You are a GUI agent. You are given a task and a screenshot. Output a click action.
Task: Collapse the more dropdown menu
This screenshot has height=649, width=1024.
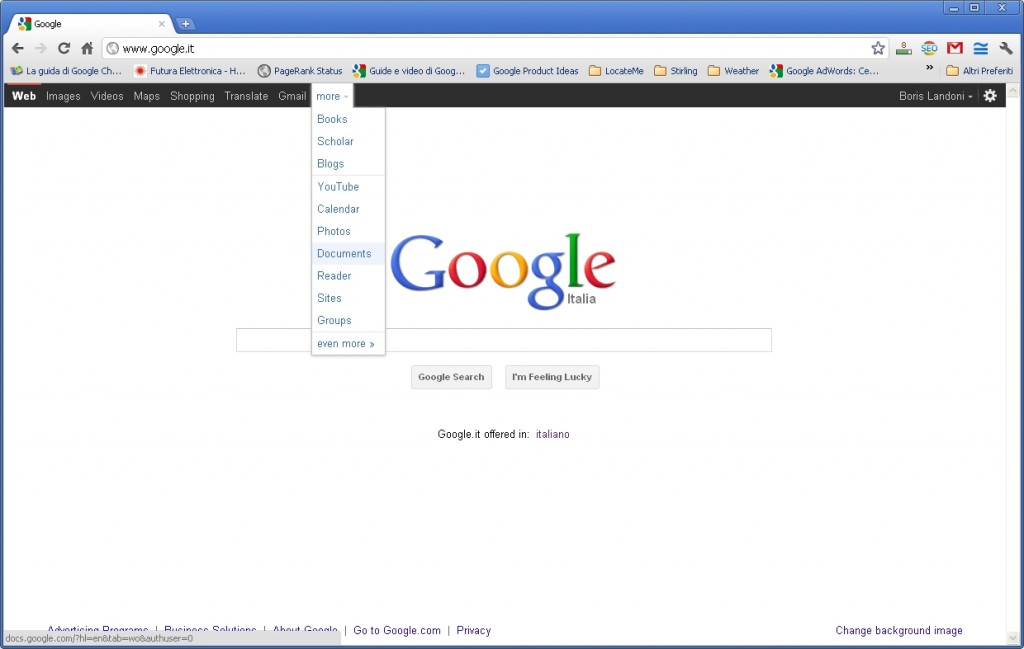[331, 95]
